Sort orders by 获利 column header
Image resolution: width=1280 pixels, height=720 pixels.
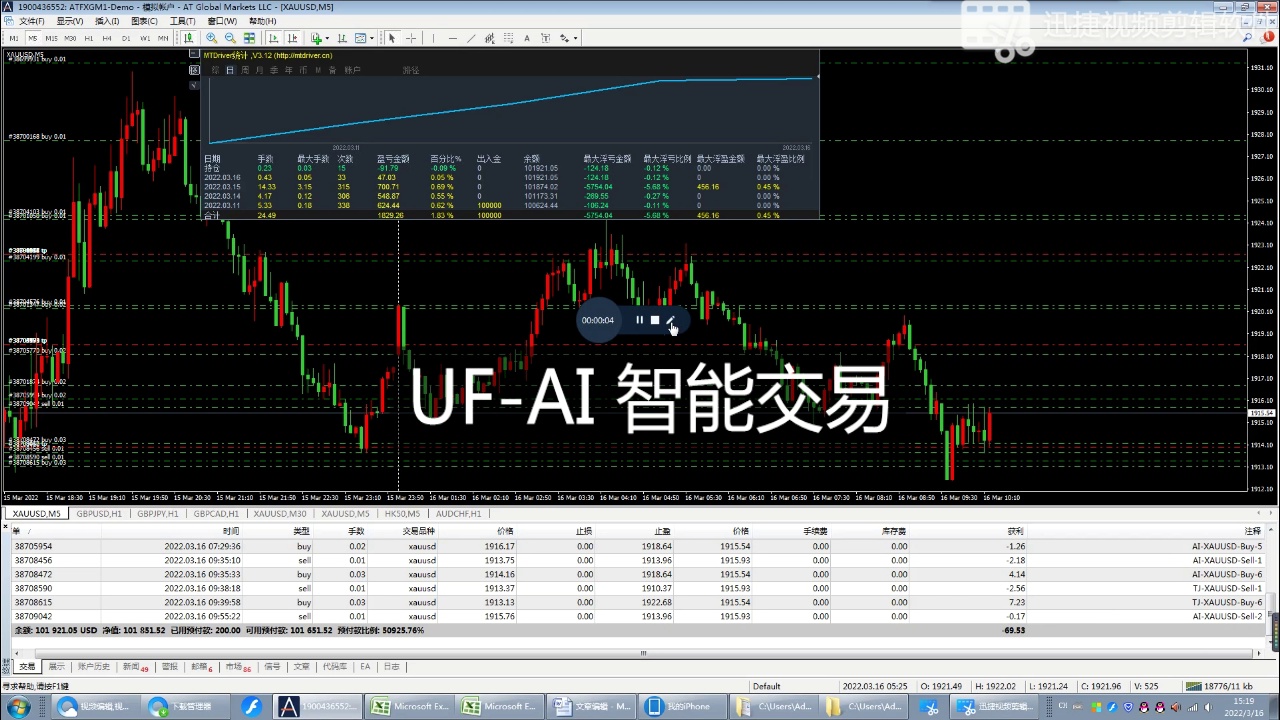pos(1015,531)
